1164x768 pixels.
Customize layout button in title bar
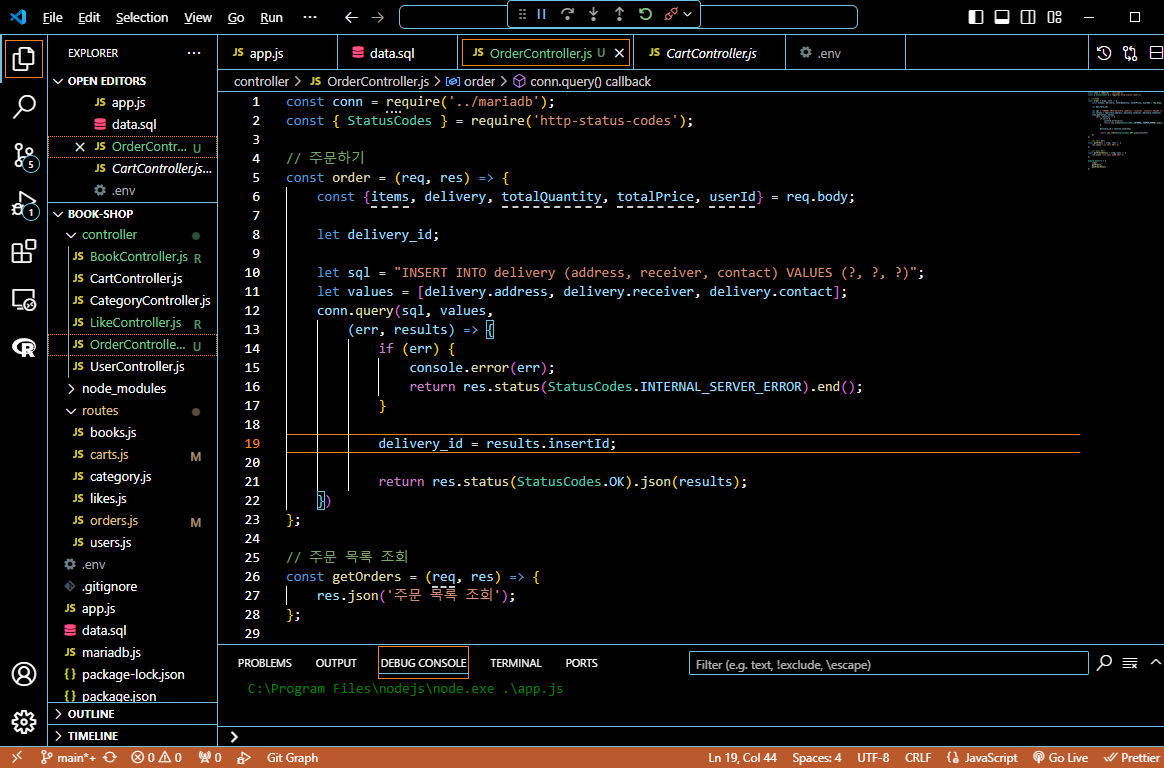point(1054,17)
